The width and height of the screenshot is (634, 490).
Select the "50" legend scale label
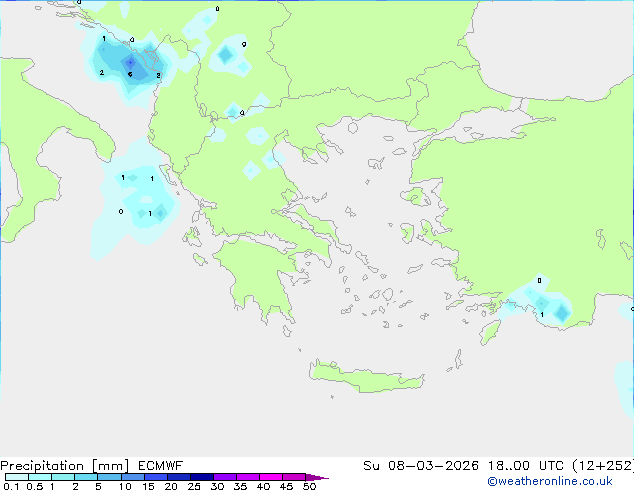pyautogui.click(x=309, y=486)
